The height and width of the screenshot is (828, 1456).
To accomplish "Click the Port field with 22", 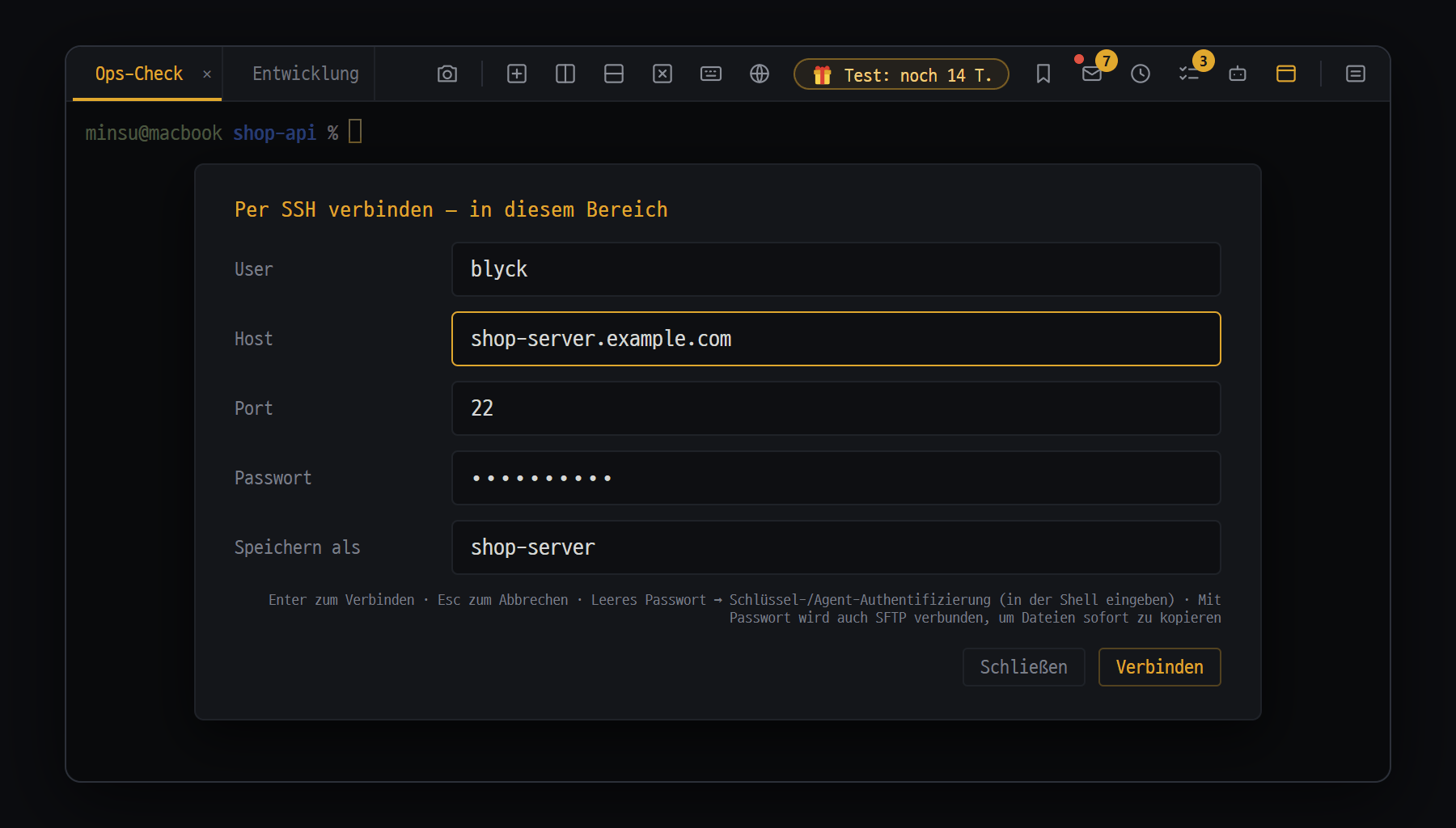I will pyautogui.click(x=836, y=408).
